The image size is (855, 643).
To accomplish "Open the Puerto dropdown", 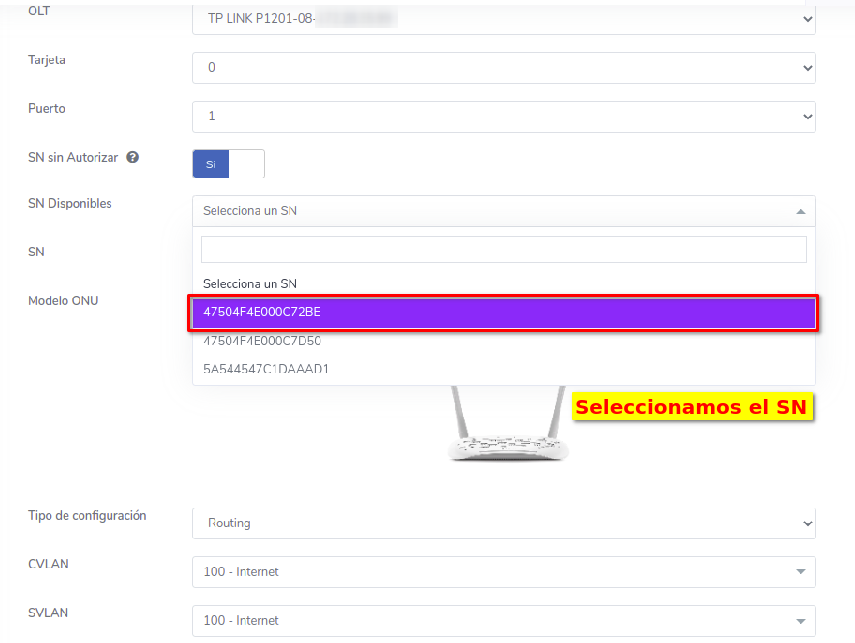I will 503,117.
